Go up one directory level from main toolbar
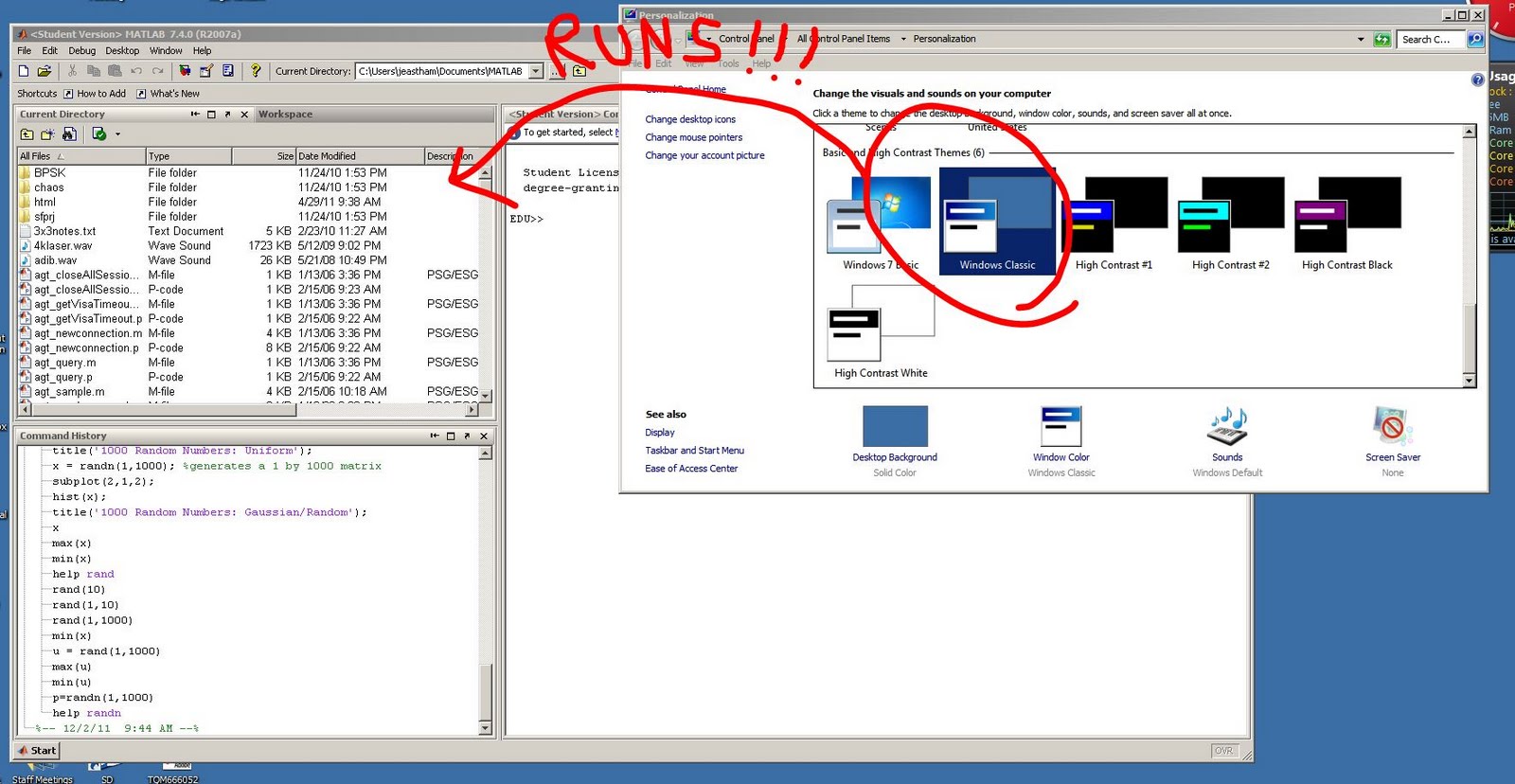 pyautogui.click(x=579, y=71)
